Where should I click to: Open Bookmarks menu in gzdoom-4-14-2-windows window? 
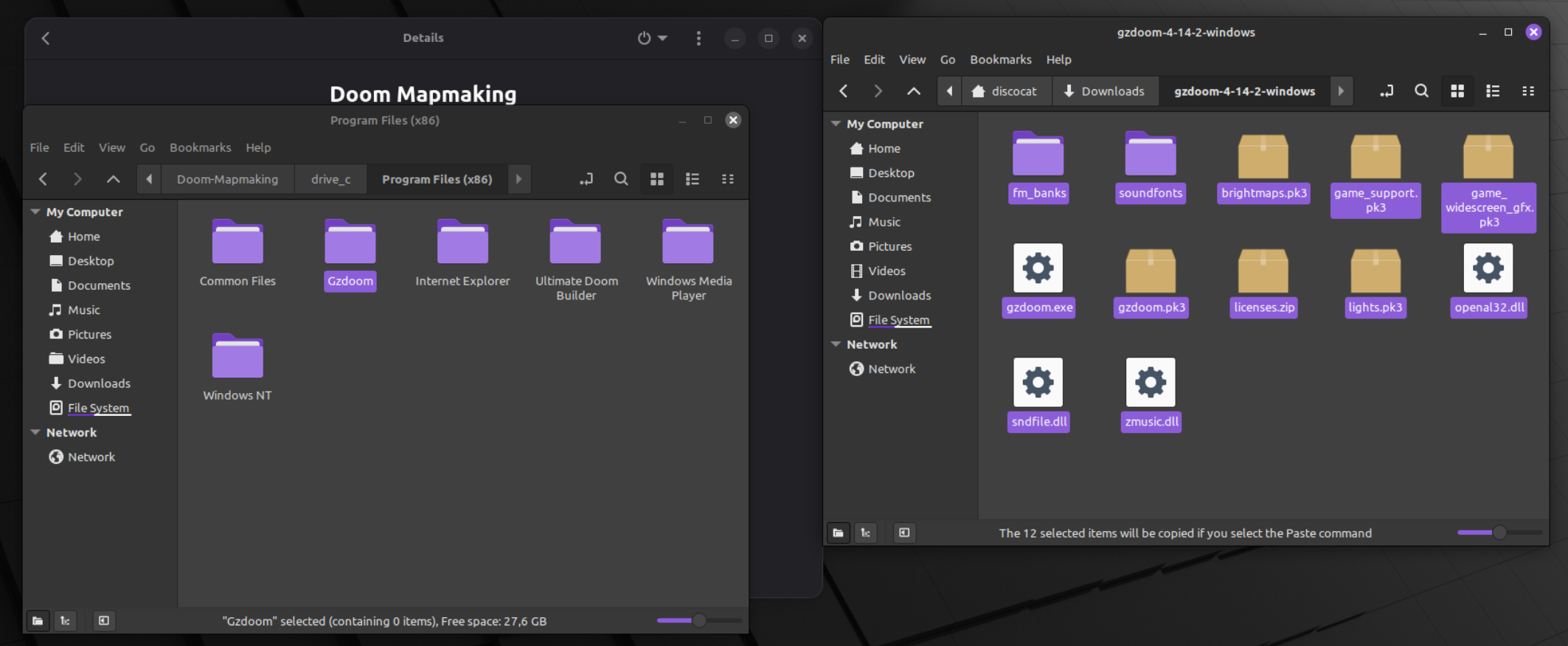[1000, 60]
